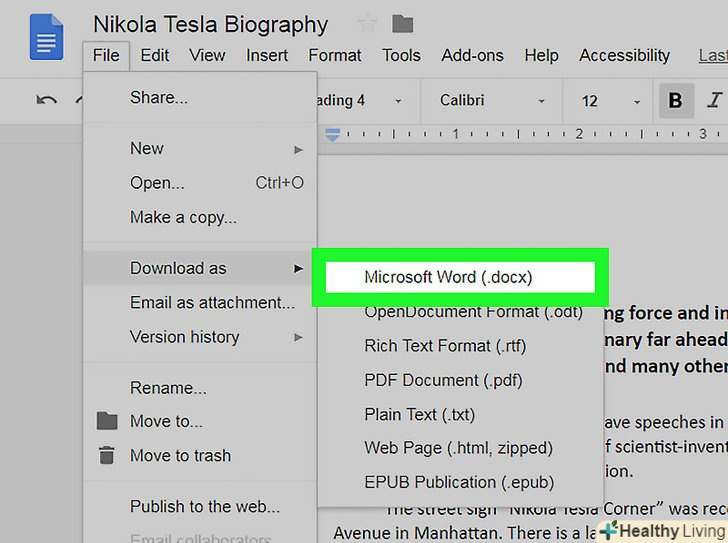Toggle Bold formatting button
Image resolution: width=728 pixels, height=543 pixels.
tap(676, 100)
